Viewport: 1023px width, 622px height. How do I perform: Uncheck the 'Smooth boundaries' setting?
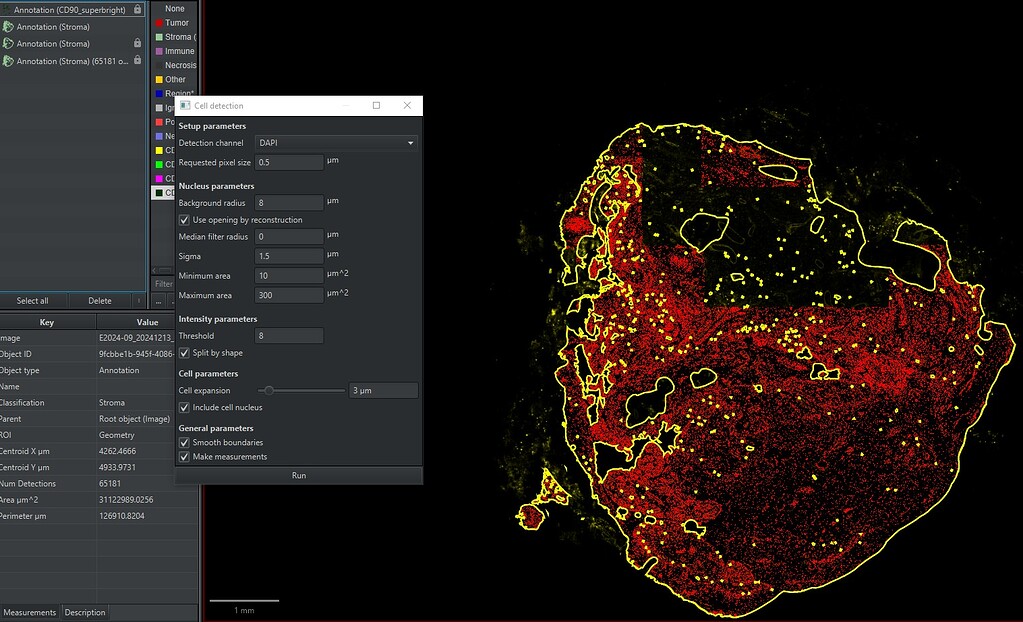[182, 442]
